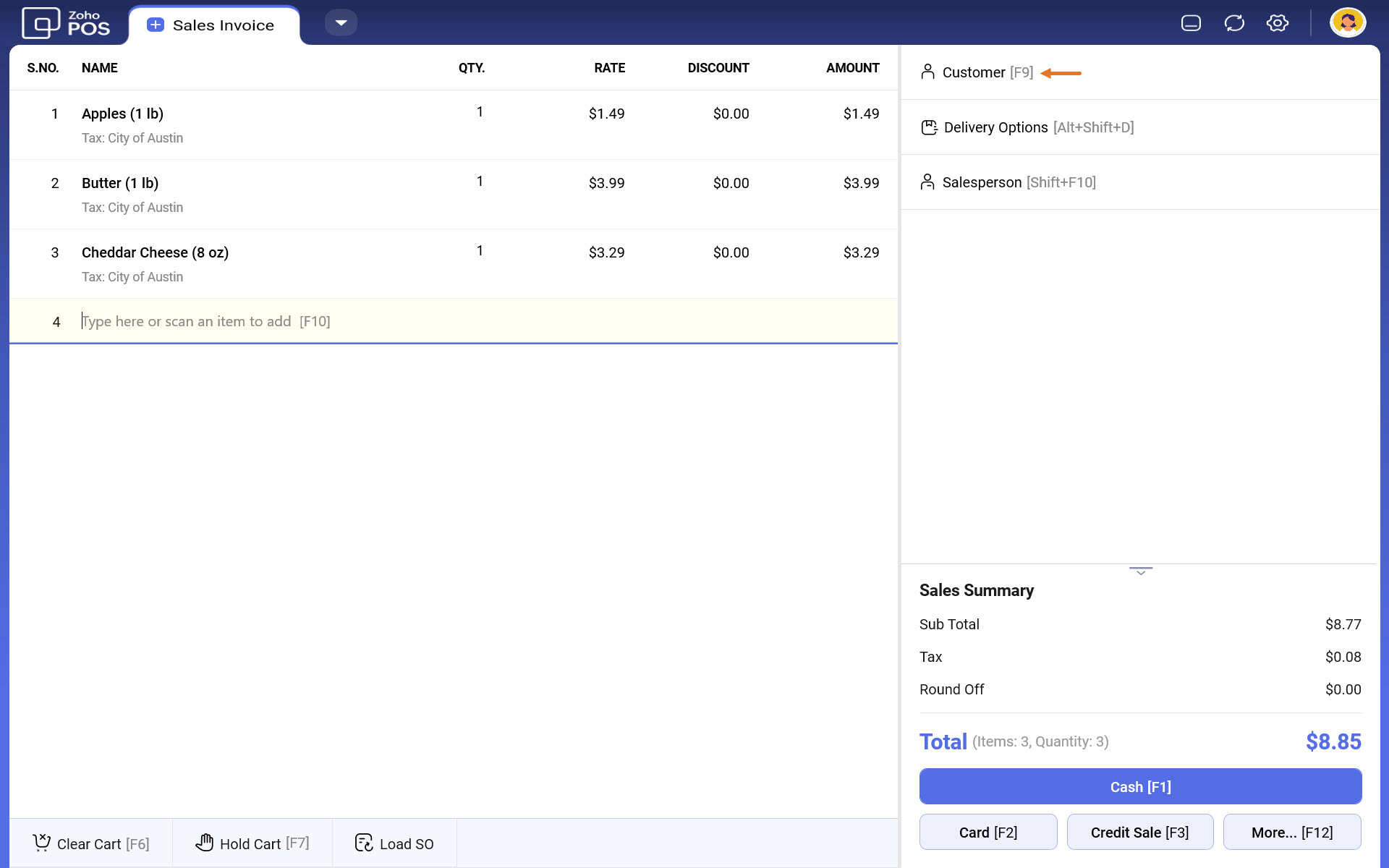Open the user profile avatar

(1347, 23)
